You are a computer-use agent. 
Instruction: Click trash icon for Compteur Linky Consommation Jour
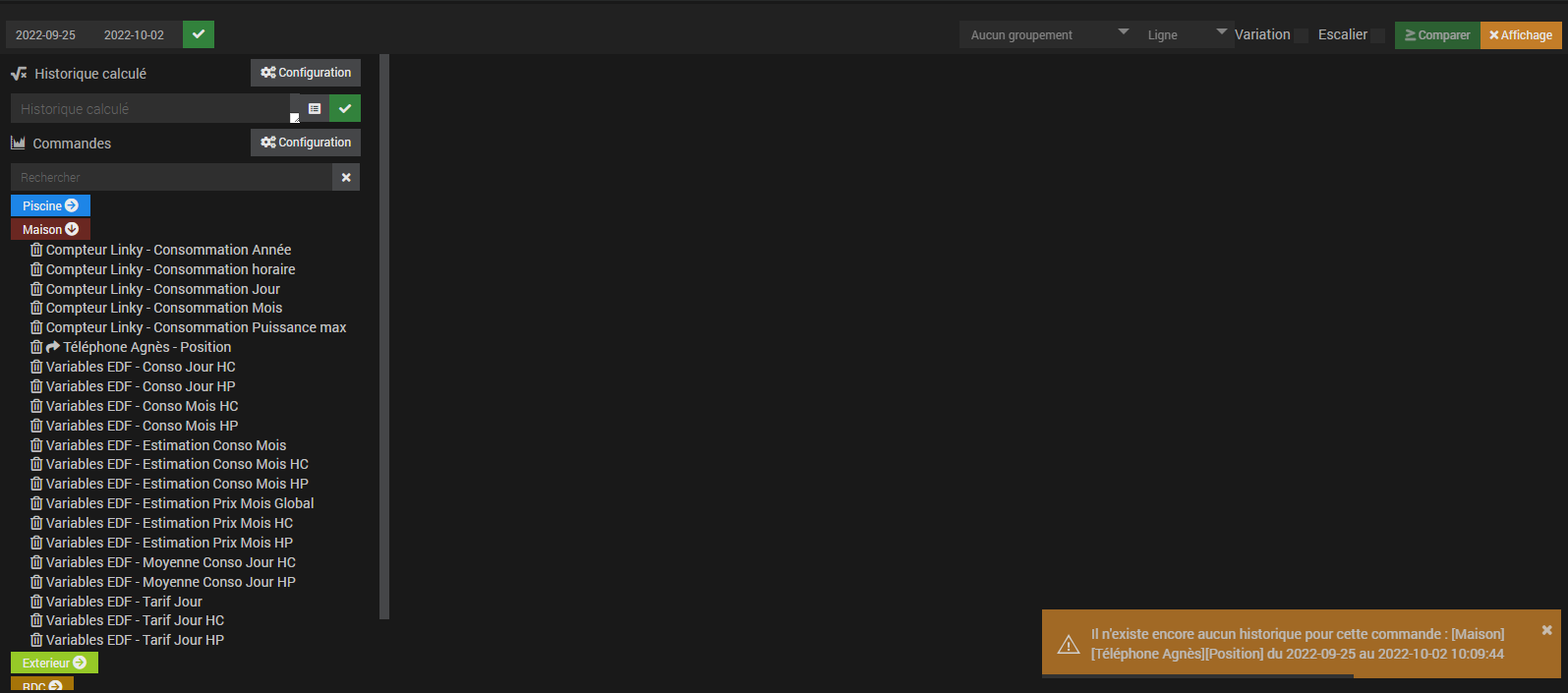coord(36,289)
